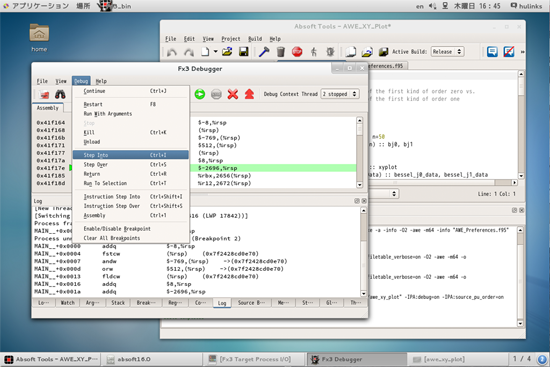Open the Build menu in Absoft Tools

(x=255, y=39)
